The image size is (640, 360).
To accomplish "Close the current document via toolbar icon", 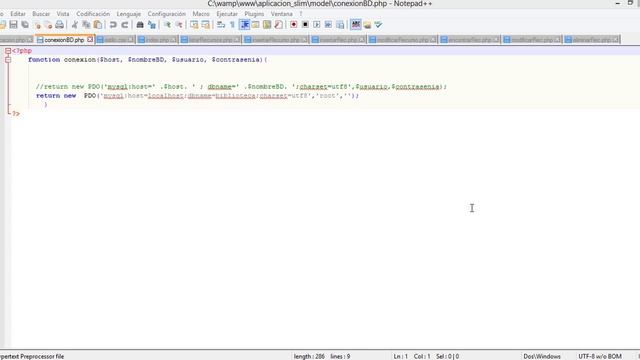I will pos(37,25).
